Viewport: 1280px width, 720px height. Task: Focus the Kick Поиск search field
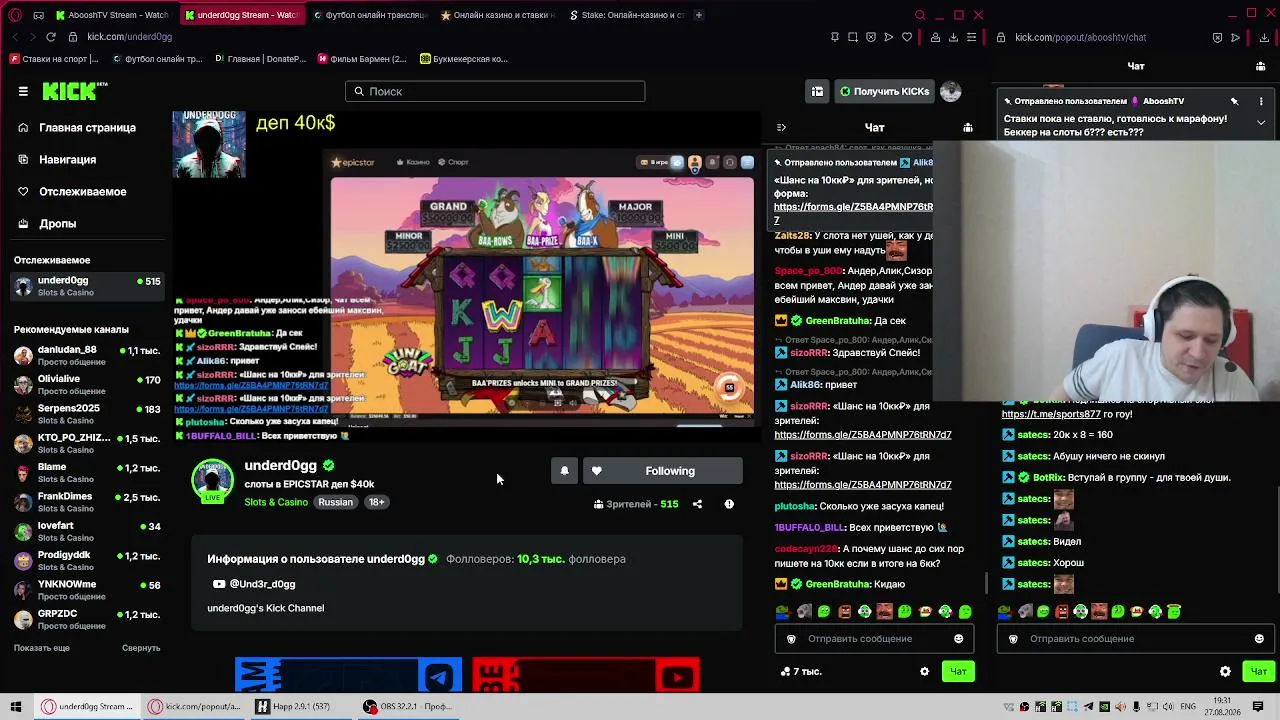(495, 91)
